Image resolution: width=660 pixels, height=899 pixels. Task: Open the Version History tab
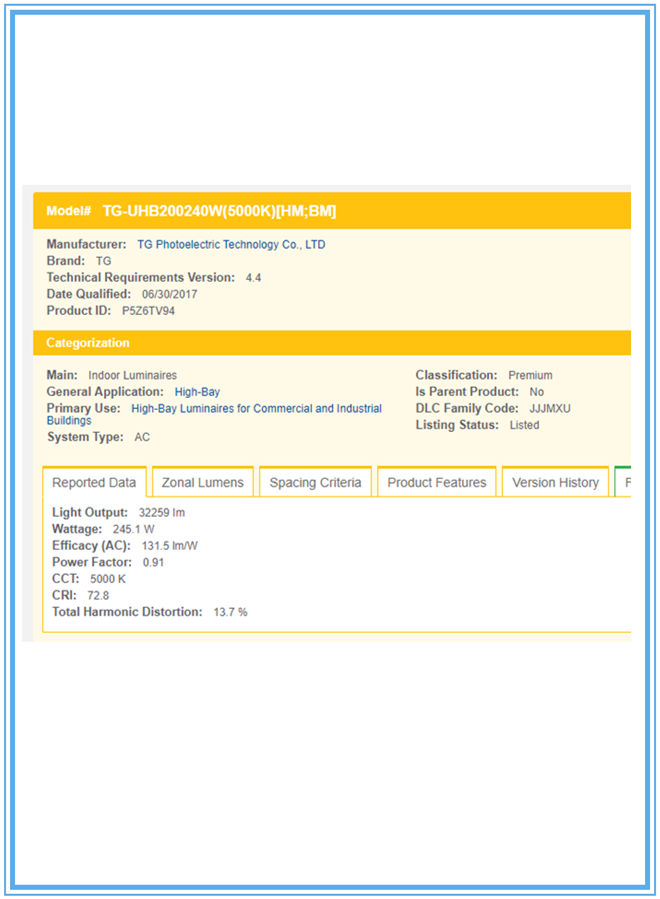coord(555,482)
